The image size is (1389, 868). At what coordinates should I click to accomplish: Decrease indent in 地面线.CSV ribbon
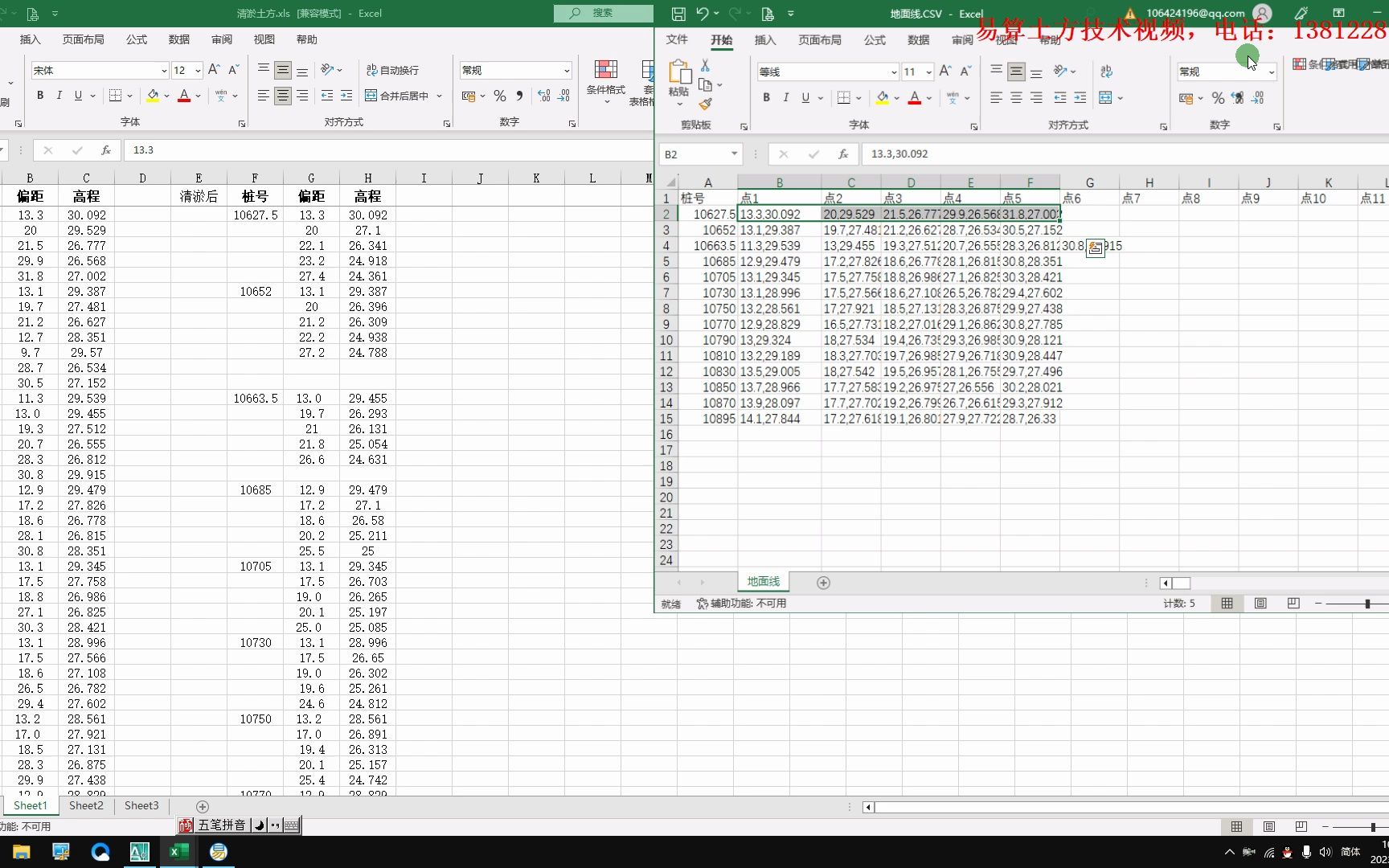click(1060, 97)
